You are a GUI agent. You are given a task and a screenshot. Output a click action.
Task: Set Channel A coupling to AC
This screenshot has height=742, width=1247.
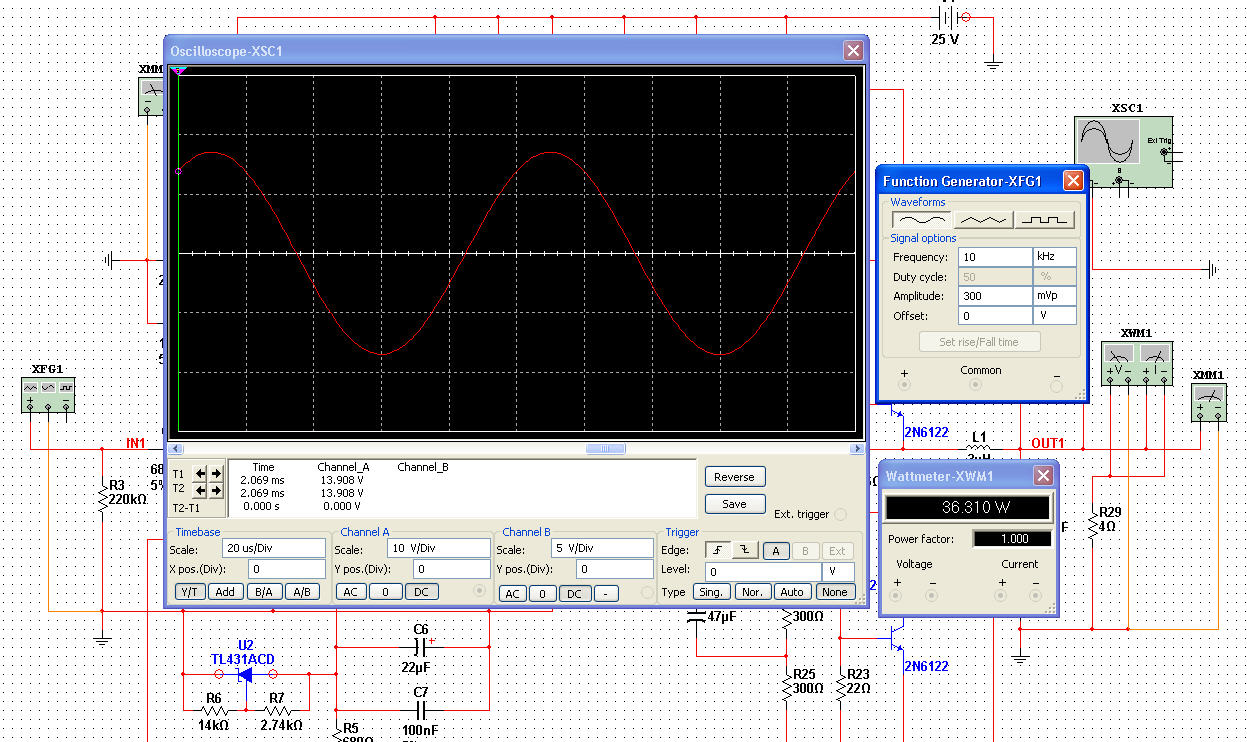pyautogui.click(x=351, y=592)
